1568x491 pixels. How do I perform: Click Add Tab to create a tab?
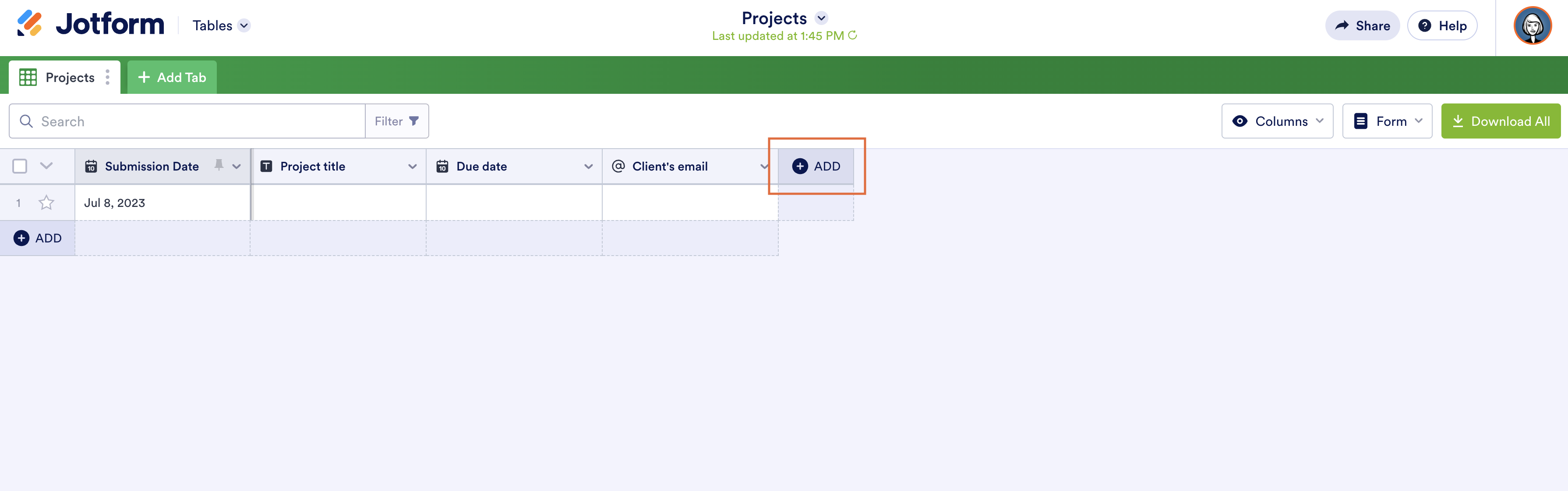[172, 77]
